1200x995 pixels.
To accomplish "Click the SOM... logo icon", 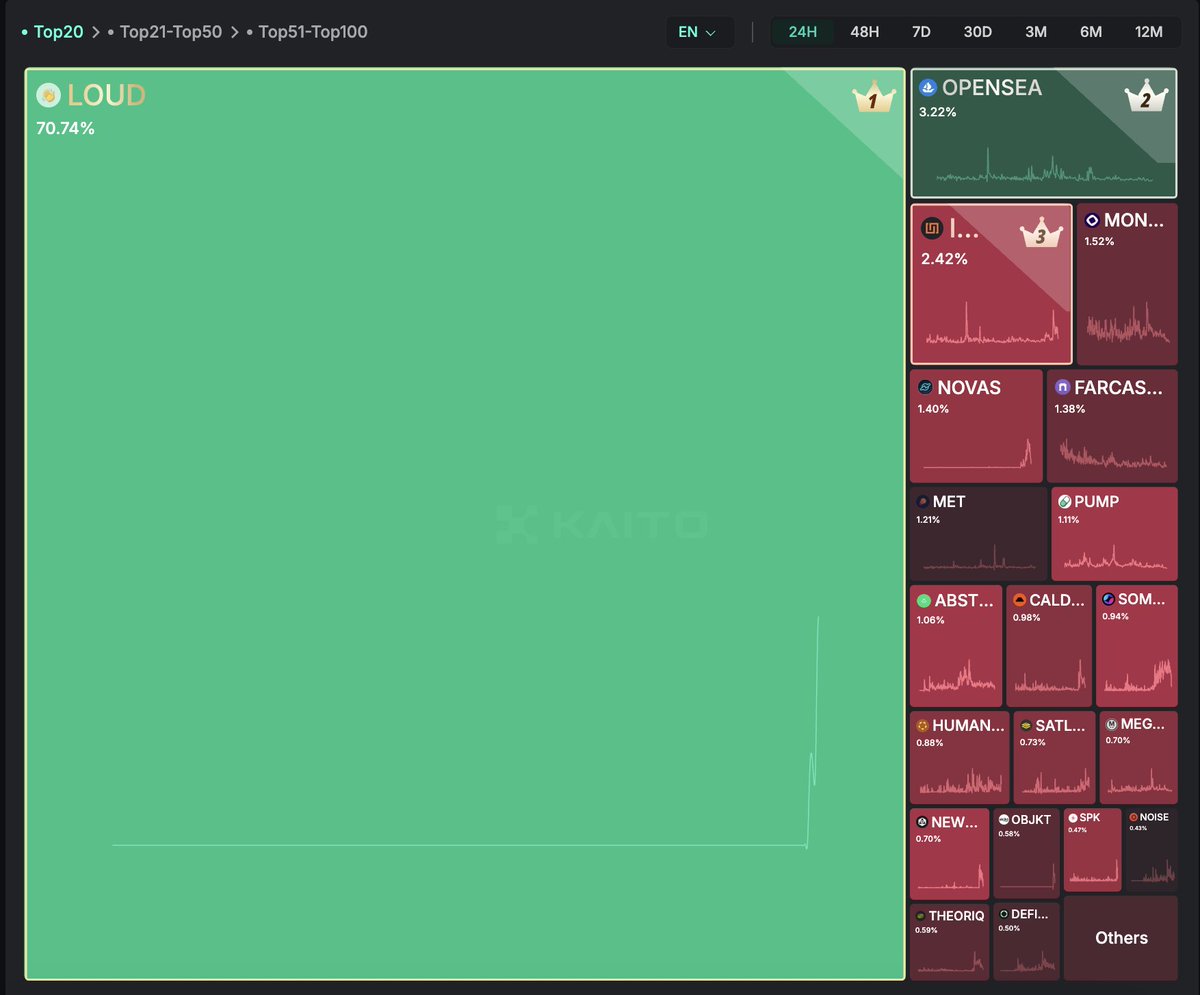I will point(1108,600).
